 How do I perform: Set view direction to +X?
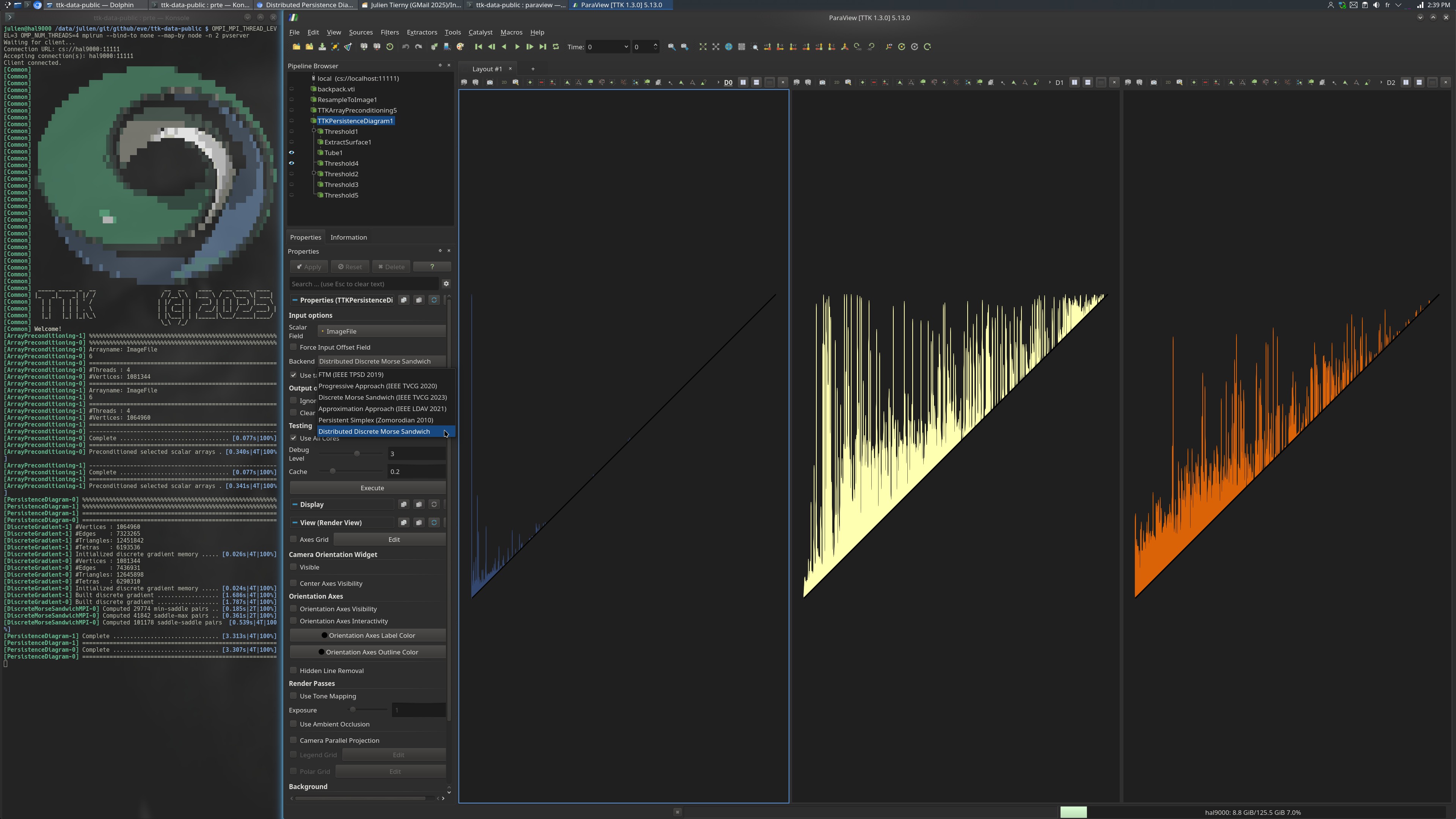coord(767,47)
